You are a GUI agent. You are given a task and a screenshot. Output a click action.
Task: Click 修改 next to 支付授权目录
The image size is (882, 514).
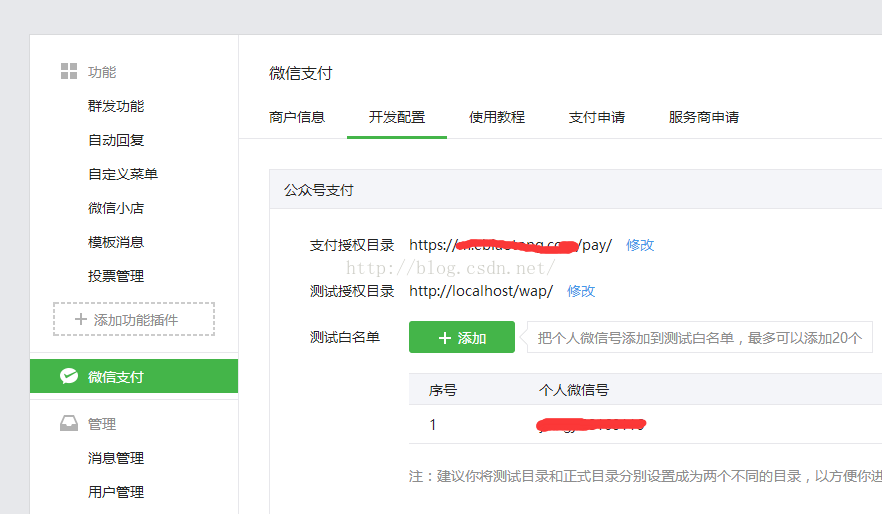coord(640,245)
